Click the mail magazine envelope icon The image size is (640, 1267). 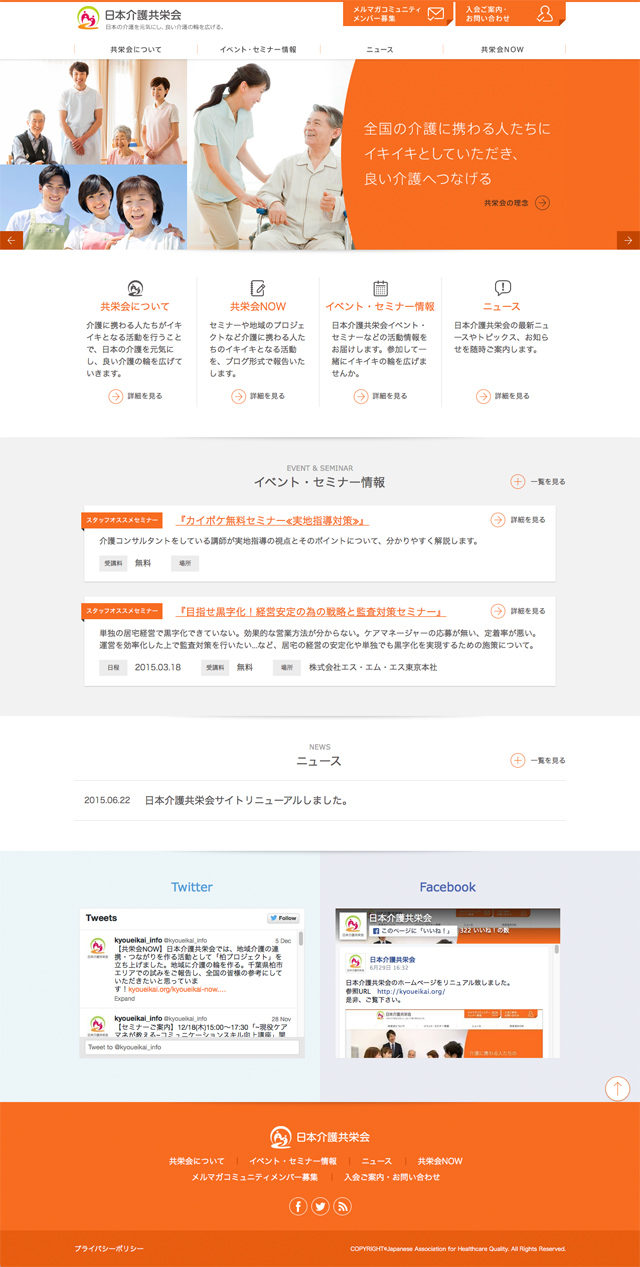pyautogui.click(x=435, y=13)
